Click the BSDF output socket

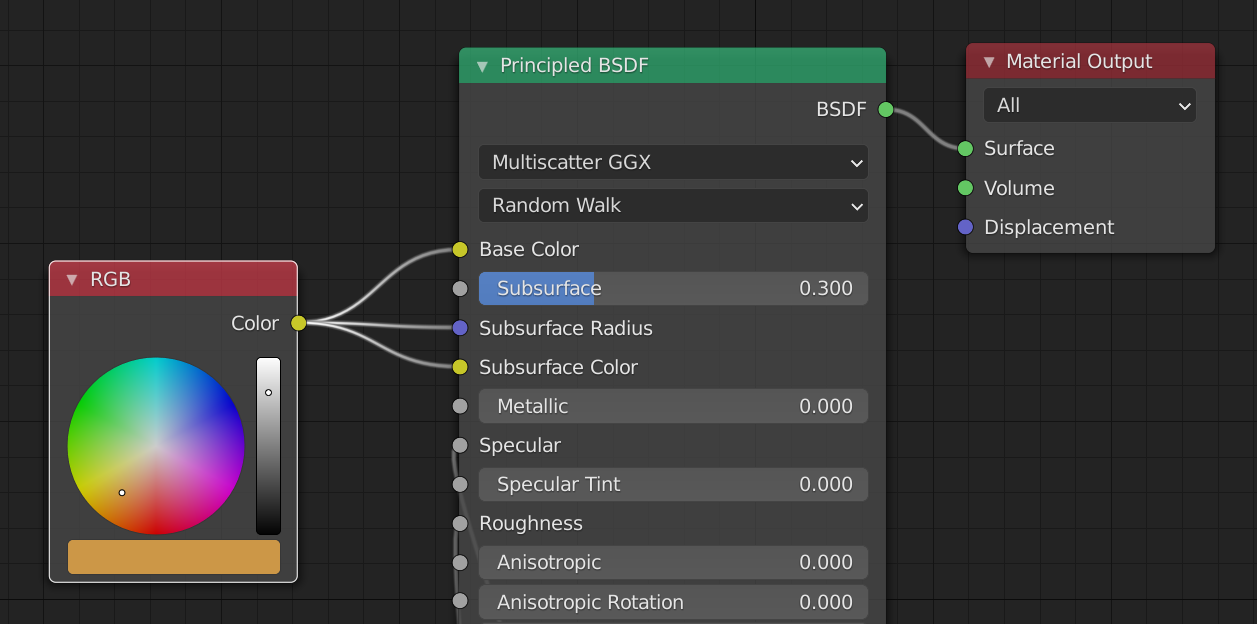(x=885, y=110)
